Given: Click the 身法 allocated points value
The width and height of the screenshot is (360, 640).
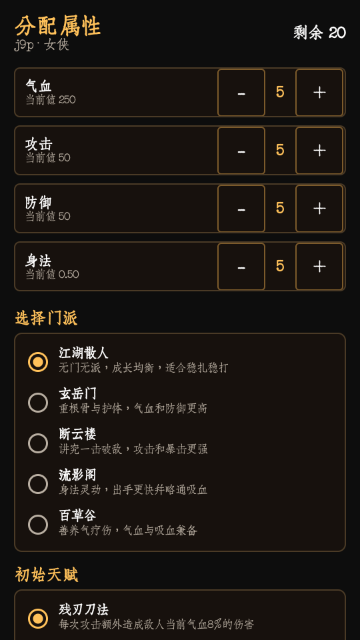Looking at the screenshot, I should 280,266.
